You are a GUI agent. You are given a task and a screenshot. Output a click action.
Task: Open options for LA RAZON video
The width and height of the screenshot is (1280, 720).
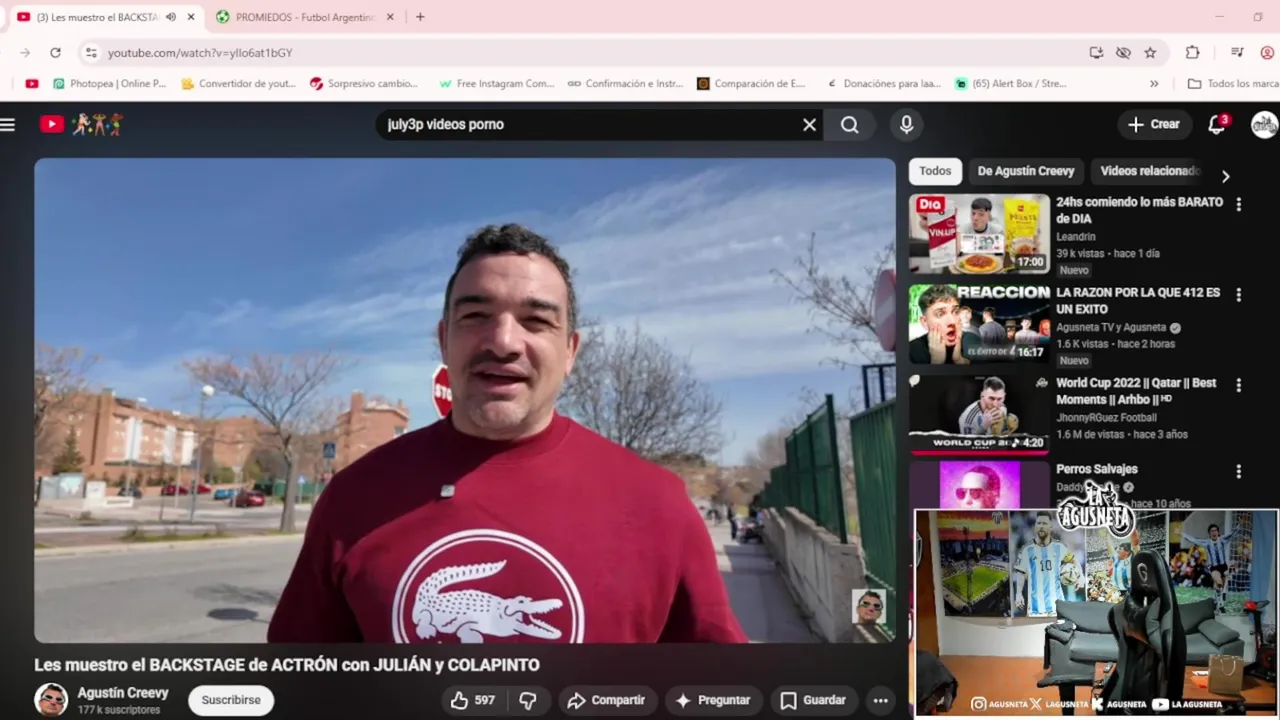(x=1239, y=295)
